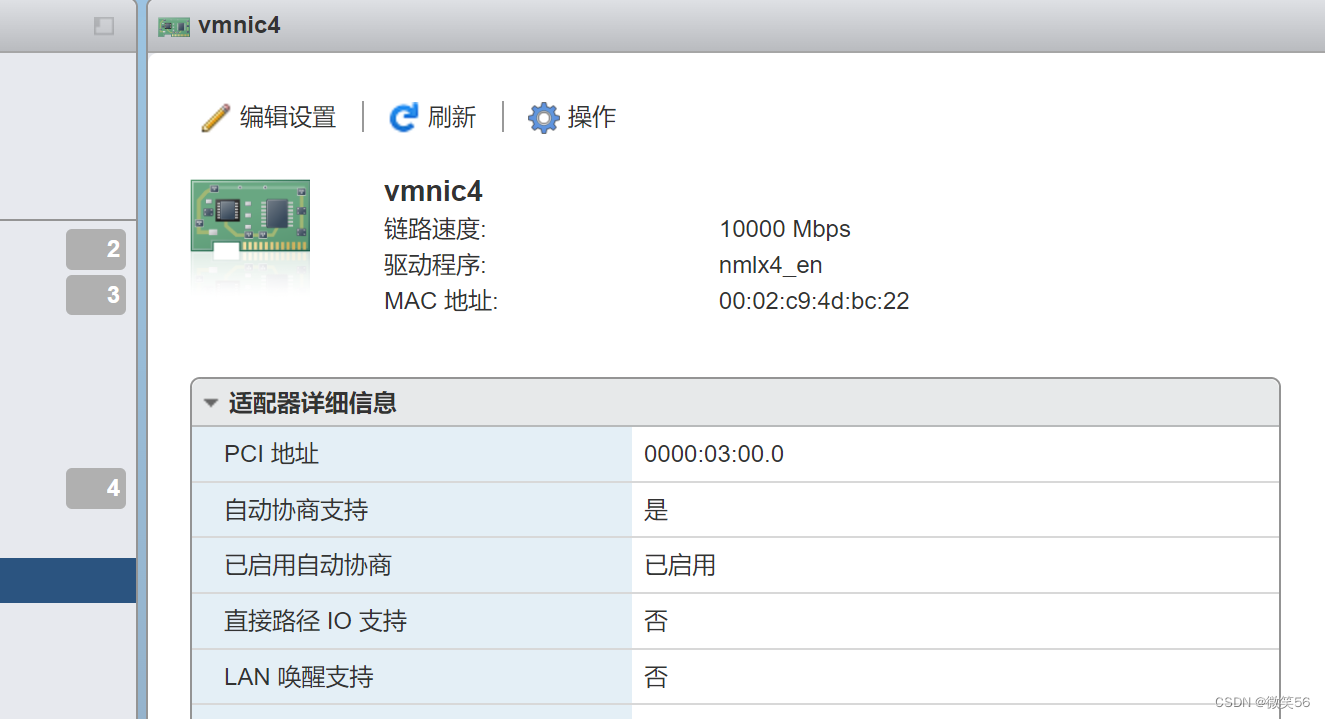
Task: Click the driver name nmlx4_en
Action: click(x=771, y=265)
